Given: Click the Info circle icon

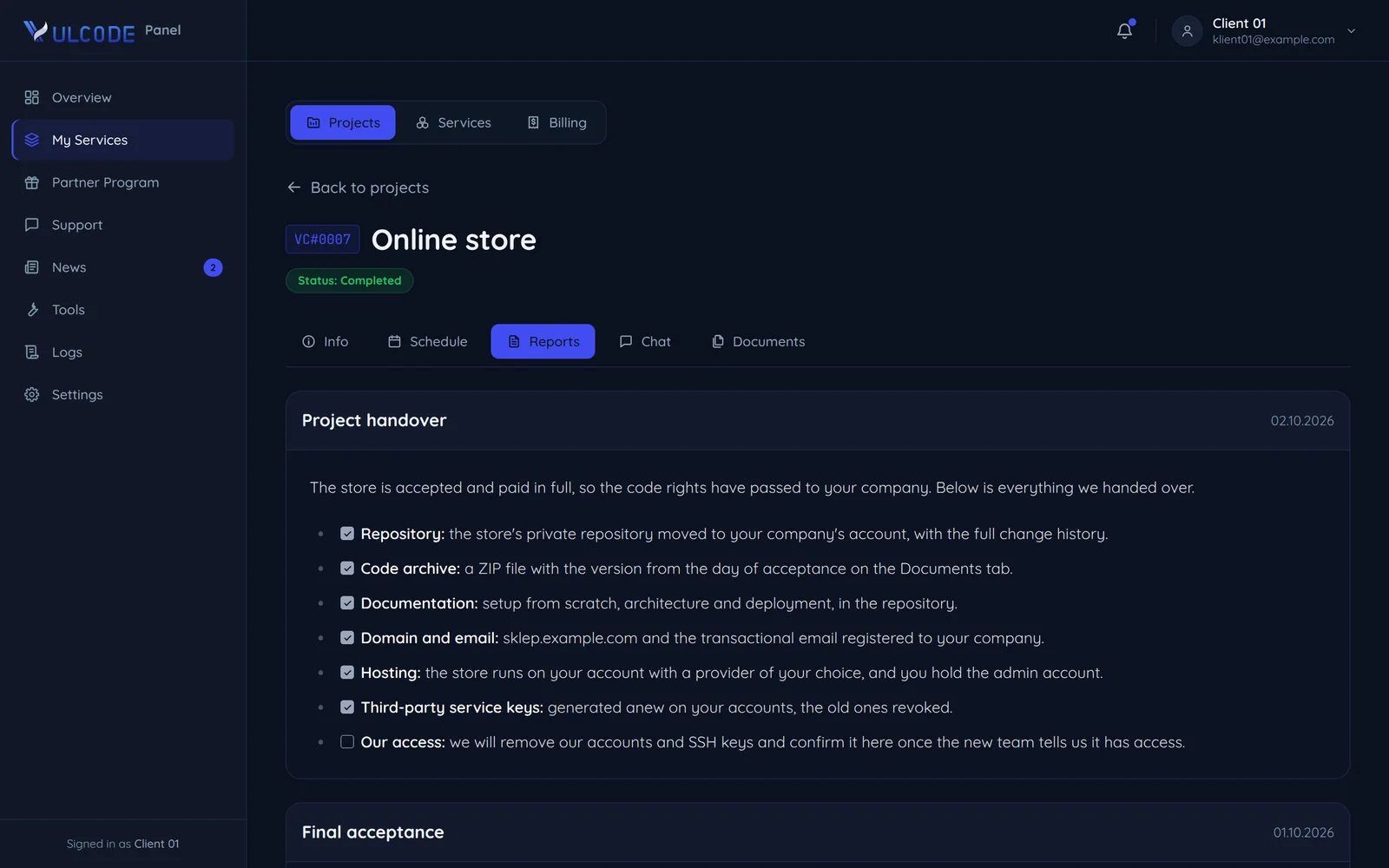Looking at the screenshot, I should click(x=308, y=342).
